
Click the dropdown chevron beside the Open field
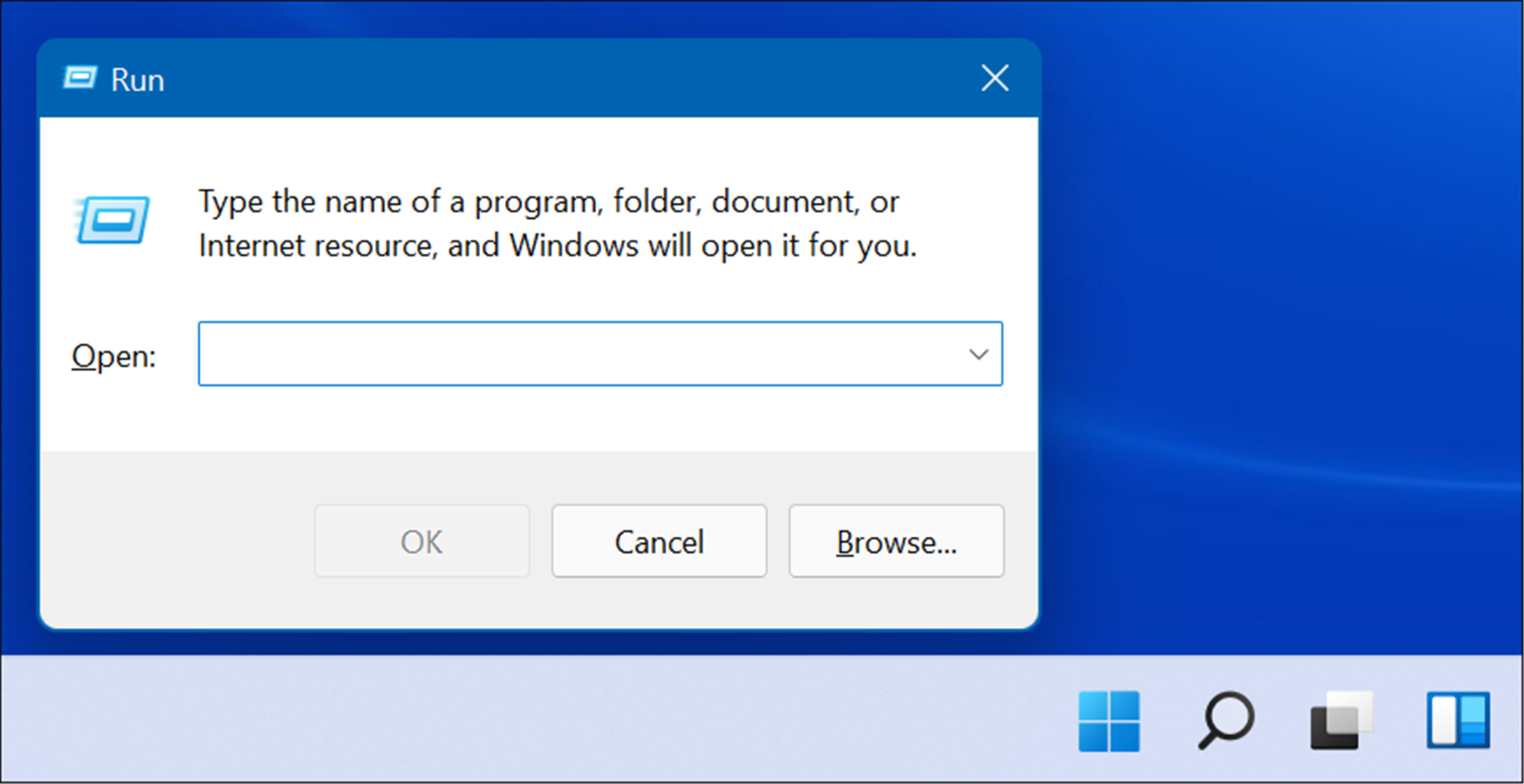(978, 354)
